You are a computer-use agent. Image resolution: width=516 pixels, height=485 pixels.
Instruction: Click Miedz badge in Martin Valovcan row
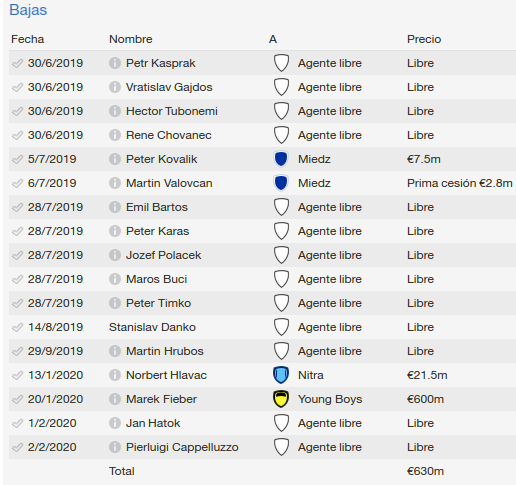coord(281,183)
